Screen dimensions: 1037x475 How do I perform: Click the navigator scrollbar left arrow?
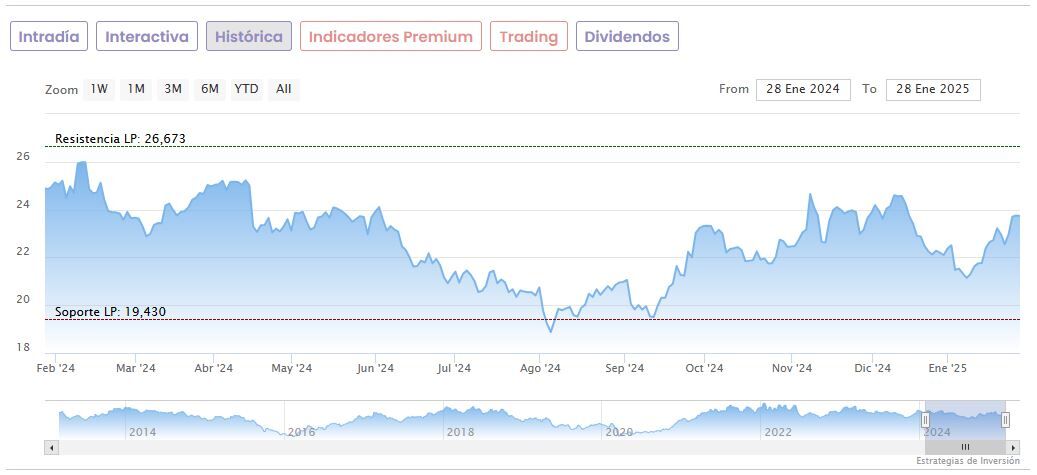pyautogui.click(x=52, y=447)
